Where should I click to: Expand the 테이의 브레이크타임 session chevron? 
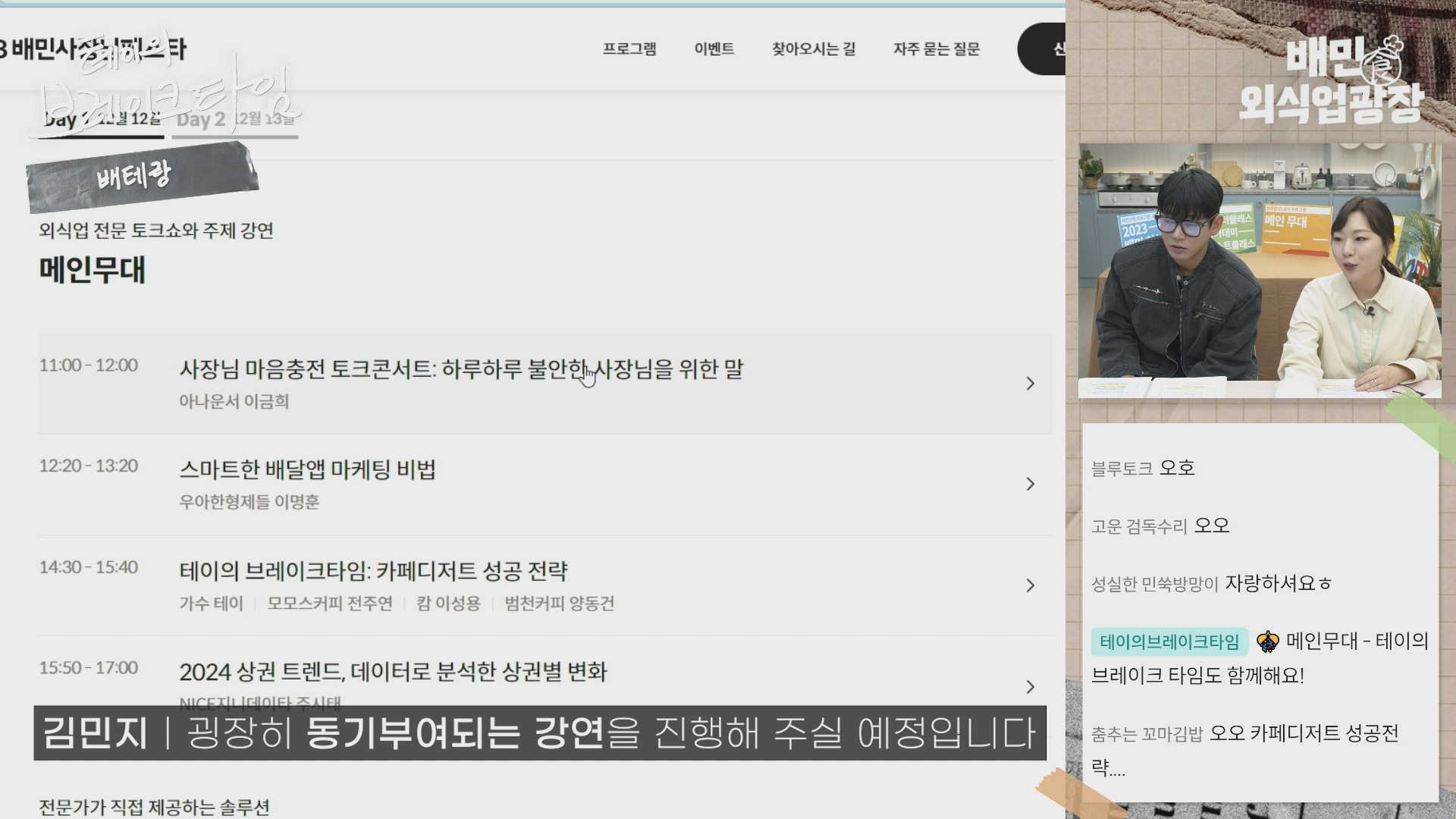[1030, 585]
